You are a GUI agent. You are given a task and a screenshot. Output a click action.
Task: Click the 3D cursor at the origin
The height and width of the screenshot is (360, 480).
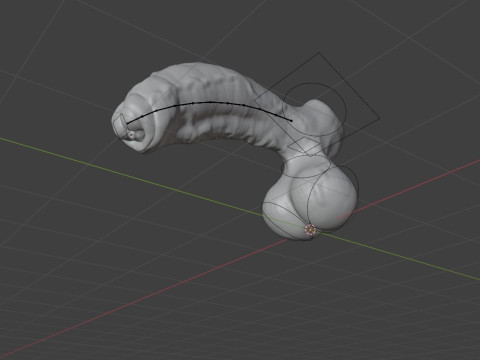310,229
